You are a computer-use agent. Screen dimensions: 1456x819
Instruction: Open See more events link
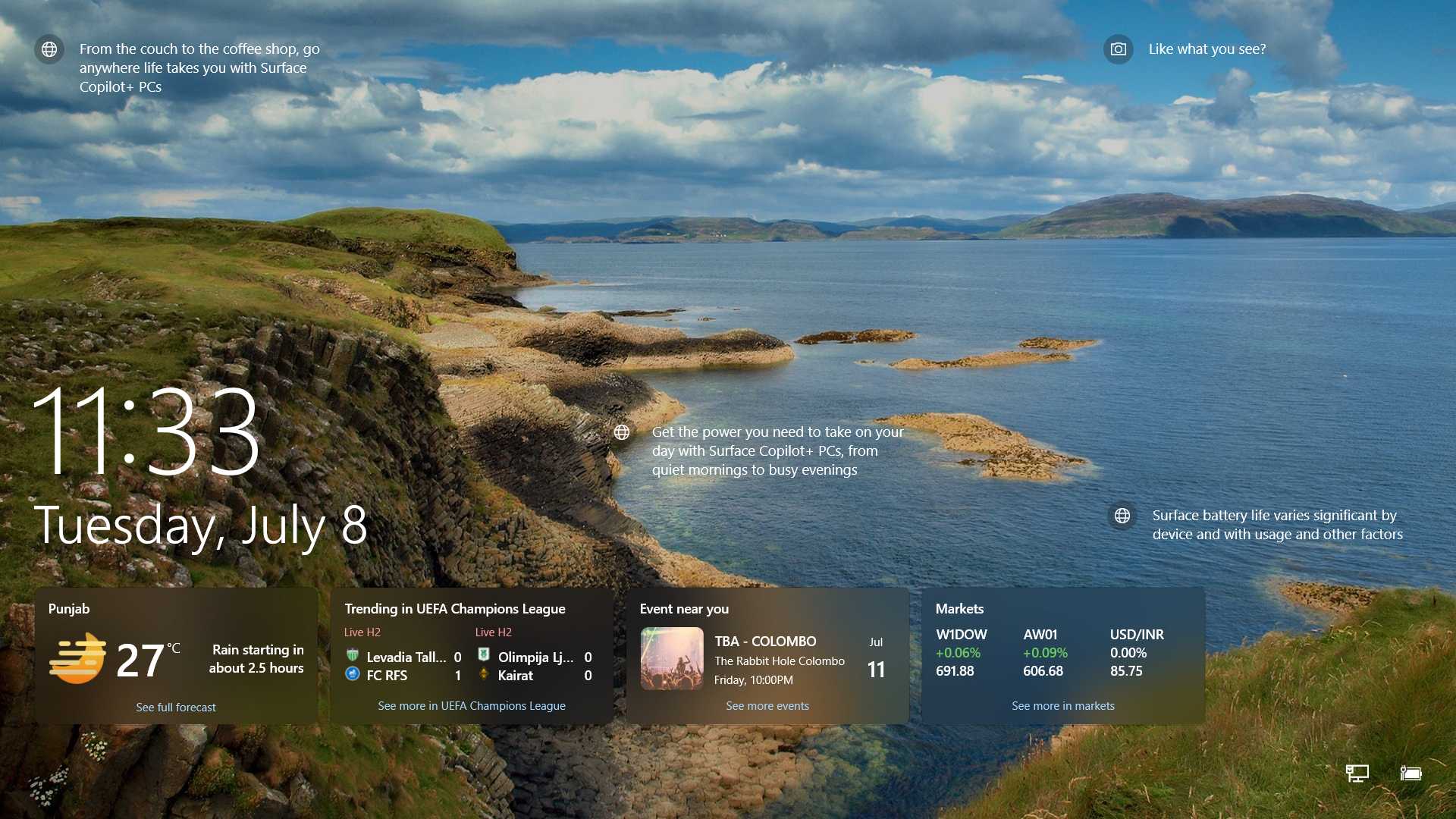click(767, 705)
